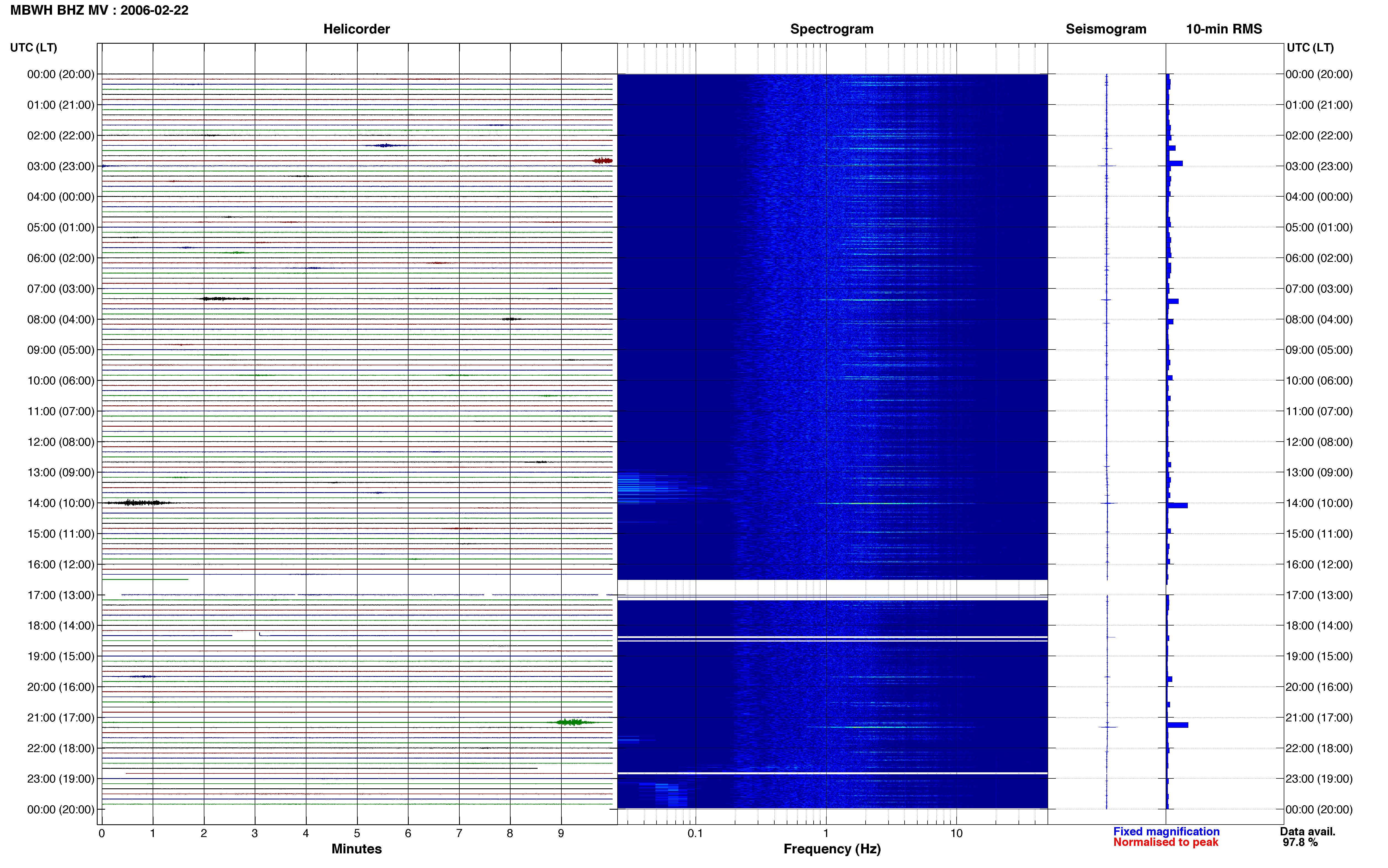Click the 16:00 (12:00) label right of RMS panel
Viewport: 1388px width, 868px height.
coord(1319,564)
